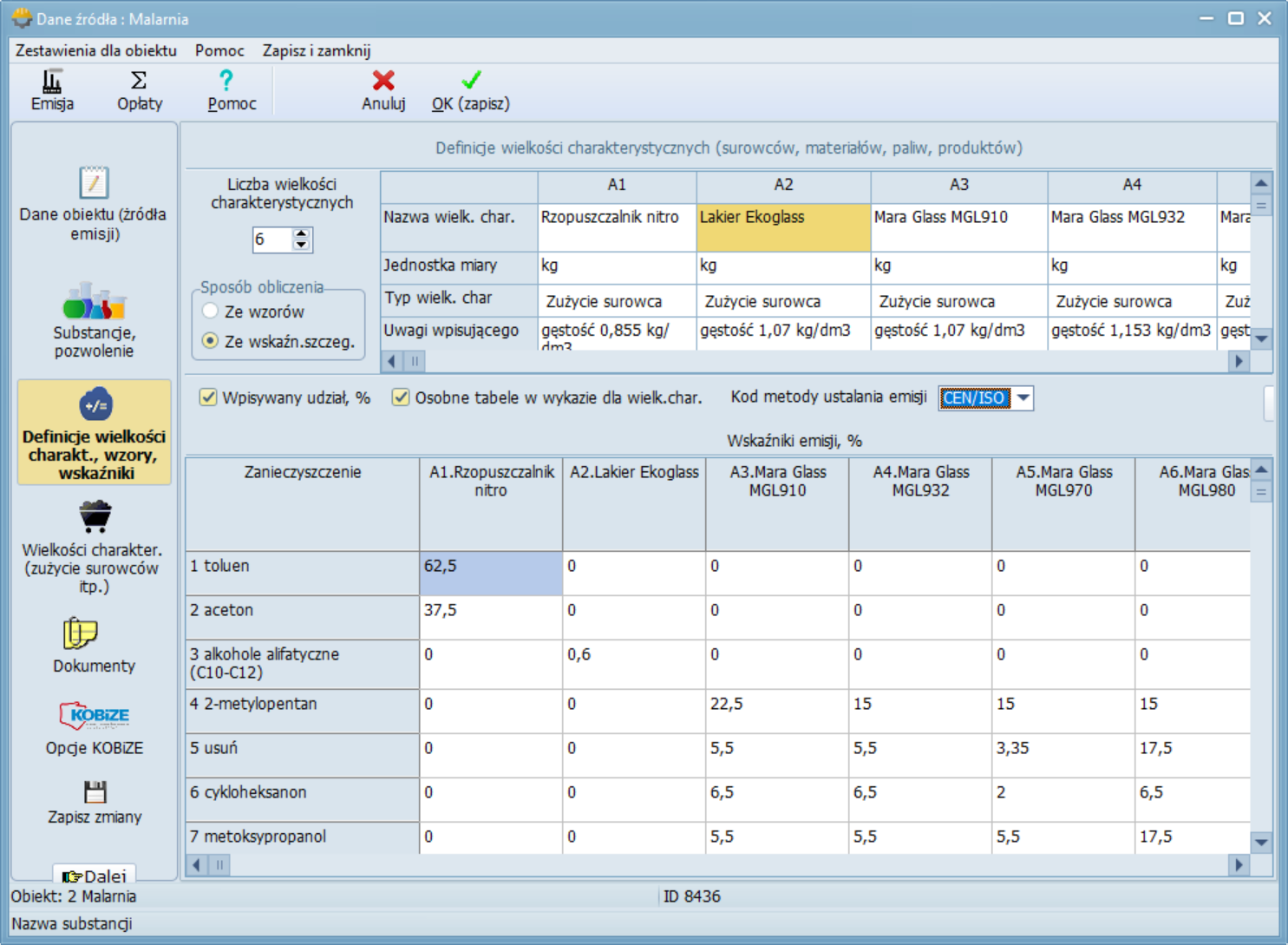Decrease Liczba wielkości charakterystycznych with down arrow

[x=301, y=245]
